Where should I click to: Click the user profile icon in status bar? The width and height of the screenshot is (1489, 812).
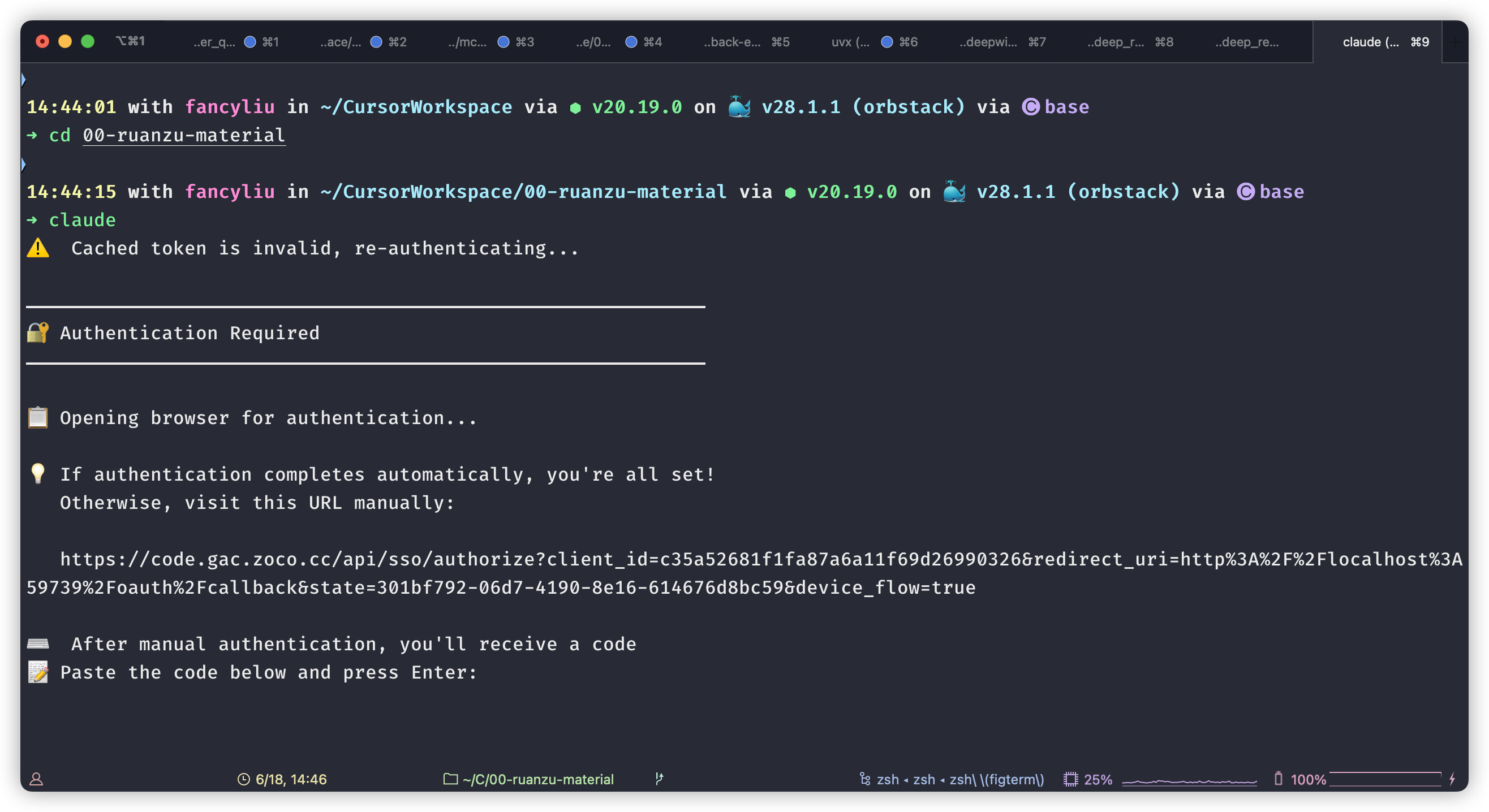coord(36,779)
